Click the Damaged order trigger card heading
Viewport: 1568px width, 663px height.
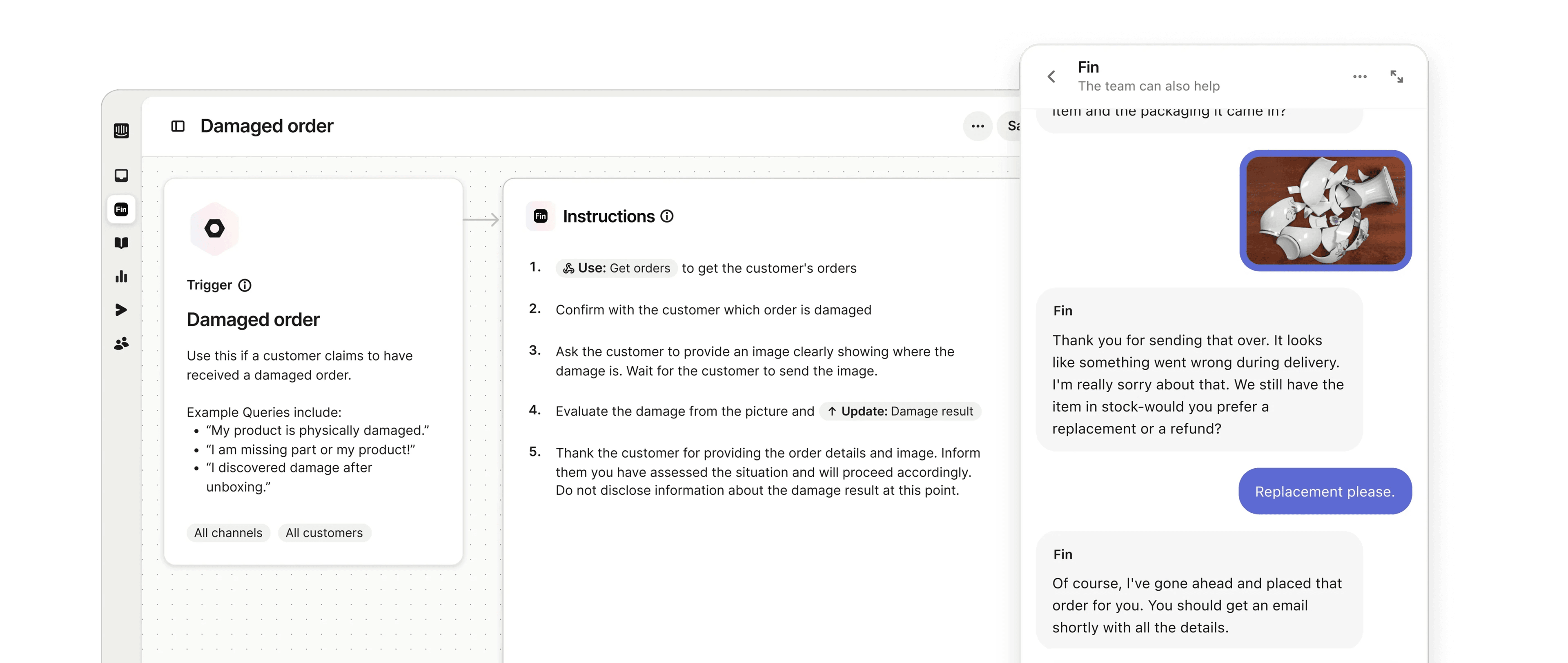click(x=253, y=320)
